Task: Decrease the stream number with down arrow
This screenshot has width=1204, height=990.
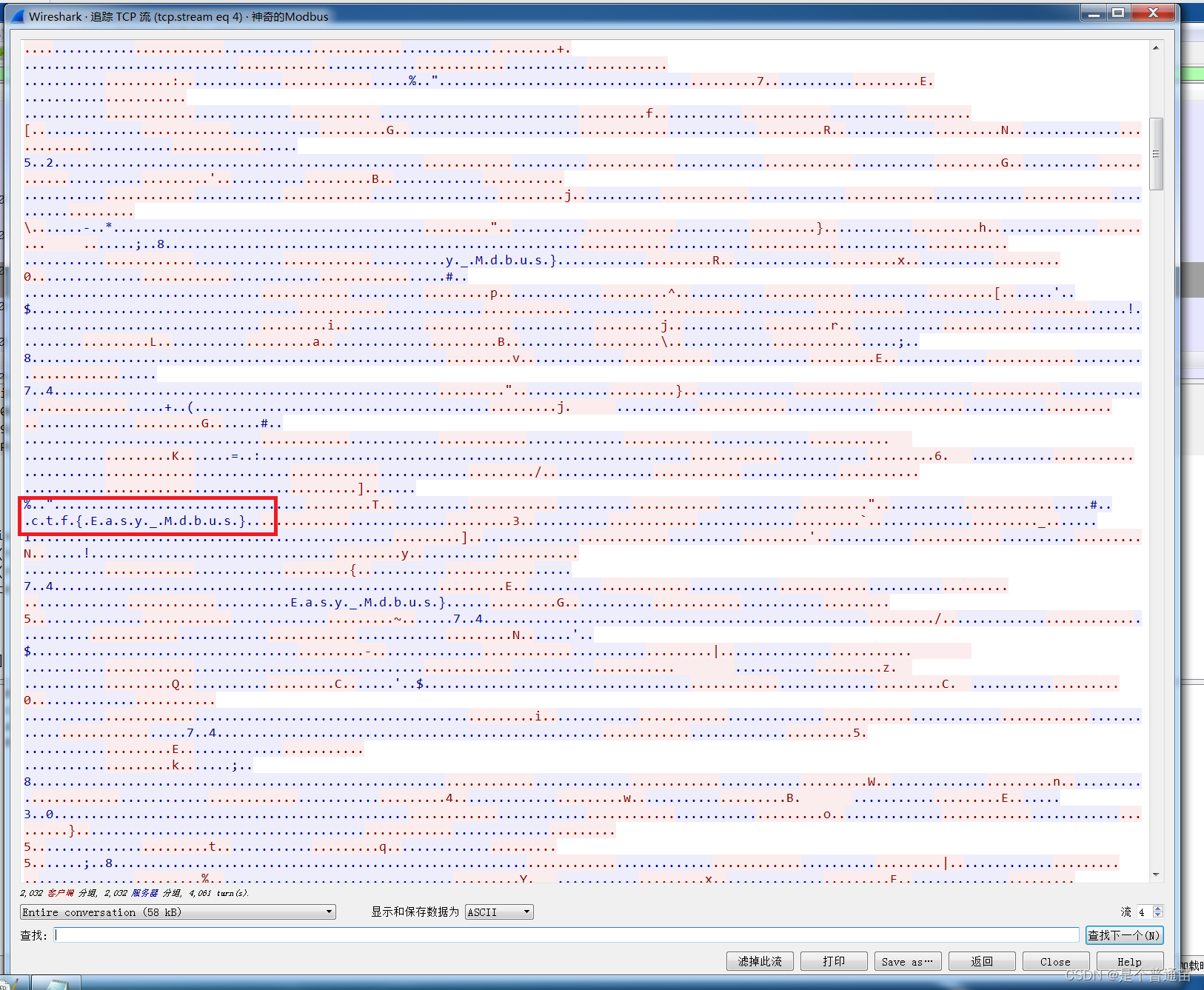Action: [x=1158, y=915]
